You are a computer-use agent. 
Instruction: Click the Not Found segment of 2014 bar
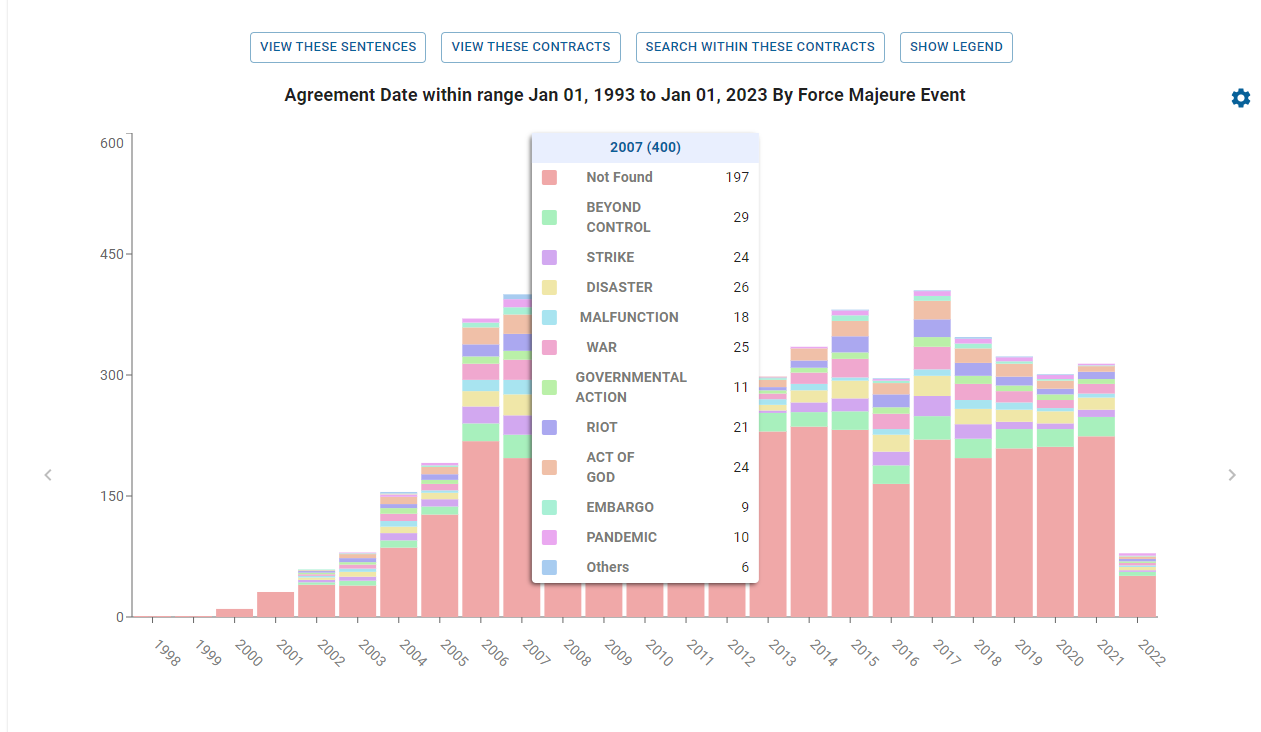809,522
